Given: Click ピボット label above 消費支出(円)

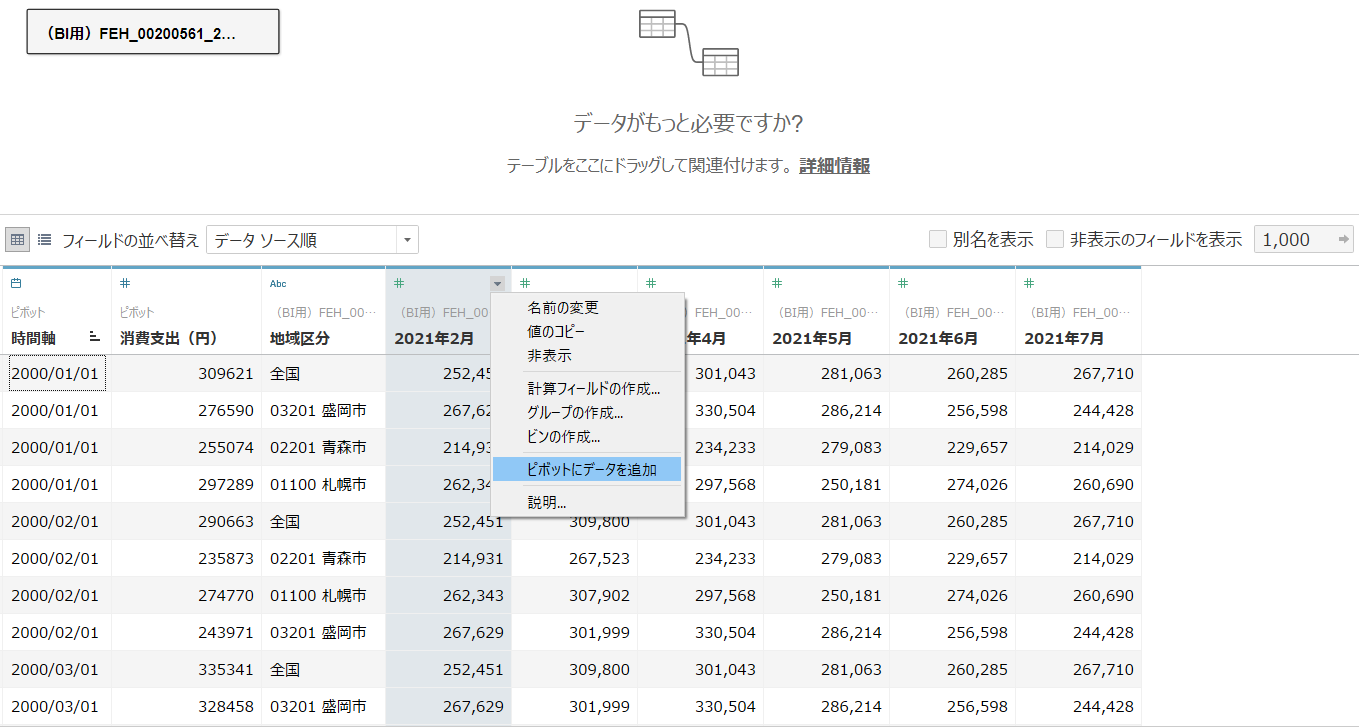Looking at the screenshot, I should 137,313.
